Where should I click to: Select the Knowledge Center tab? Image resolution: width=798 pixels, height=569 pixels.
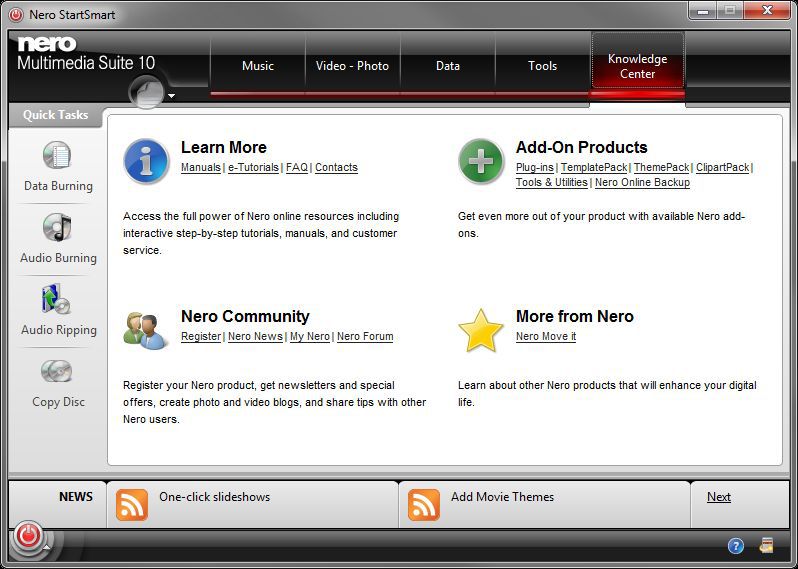637,66
